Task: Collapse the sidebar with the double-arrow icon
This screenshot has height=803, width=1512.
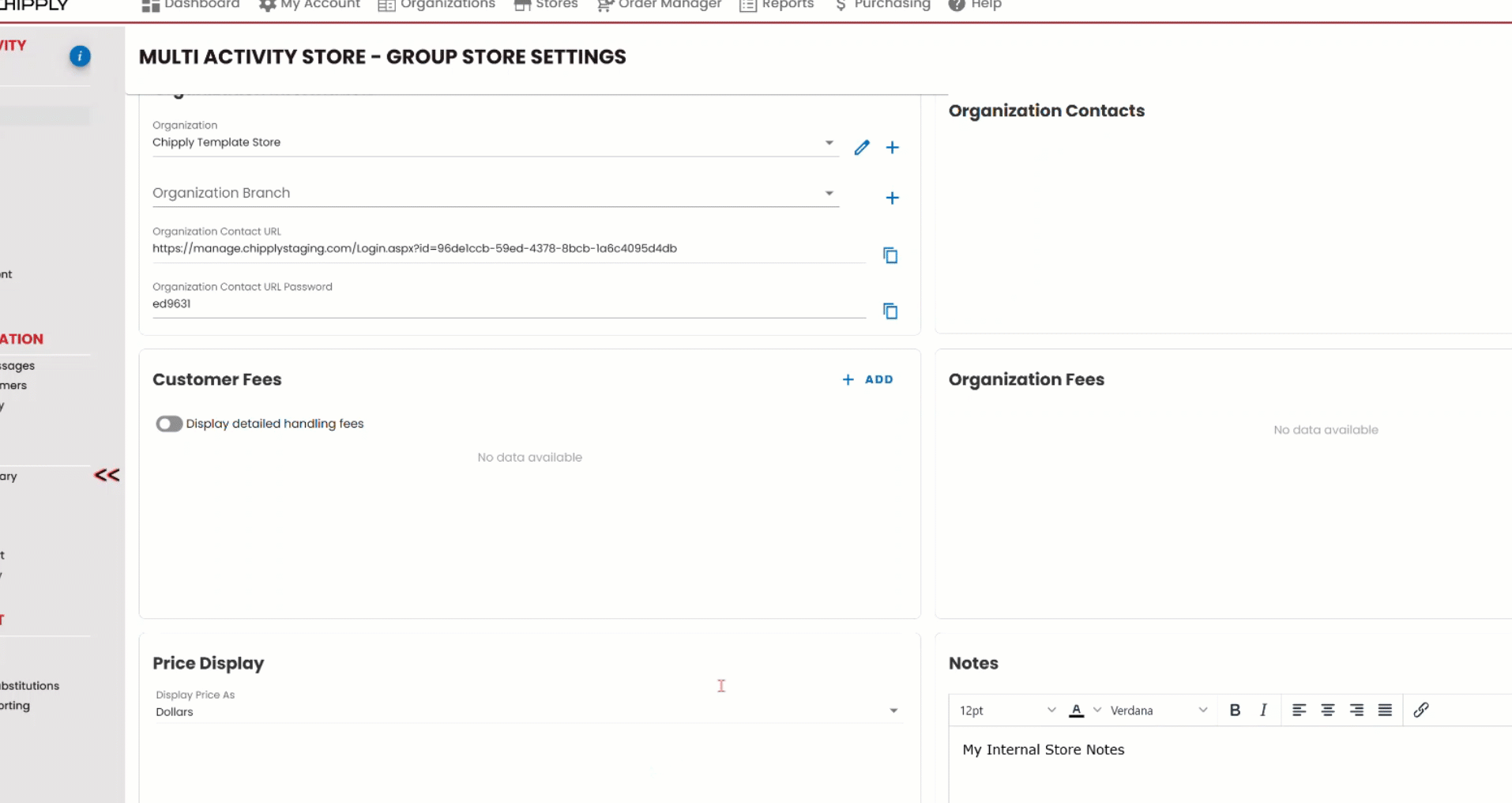Action: pos(107,475)
